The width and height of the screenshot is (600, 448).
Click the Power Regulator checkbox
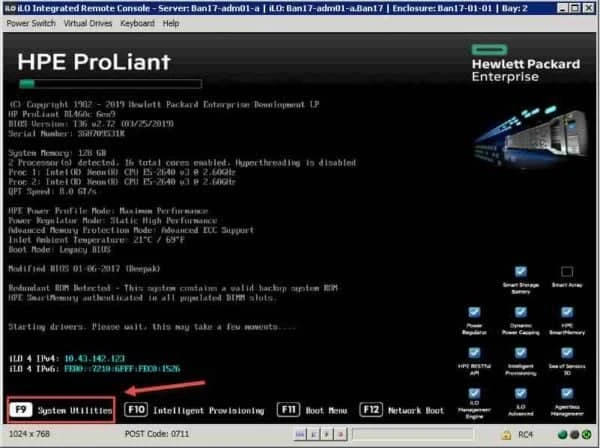[x=474, y=312]
